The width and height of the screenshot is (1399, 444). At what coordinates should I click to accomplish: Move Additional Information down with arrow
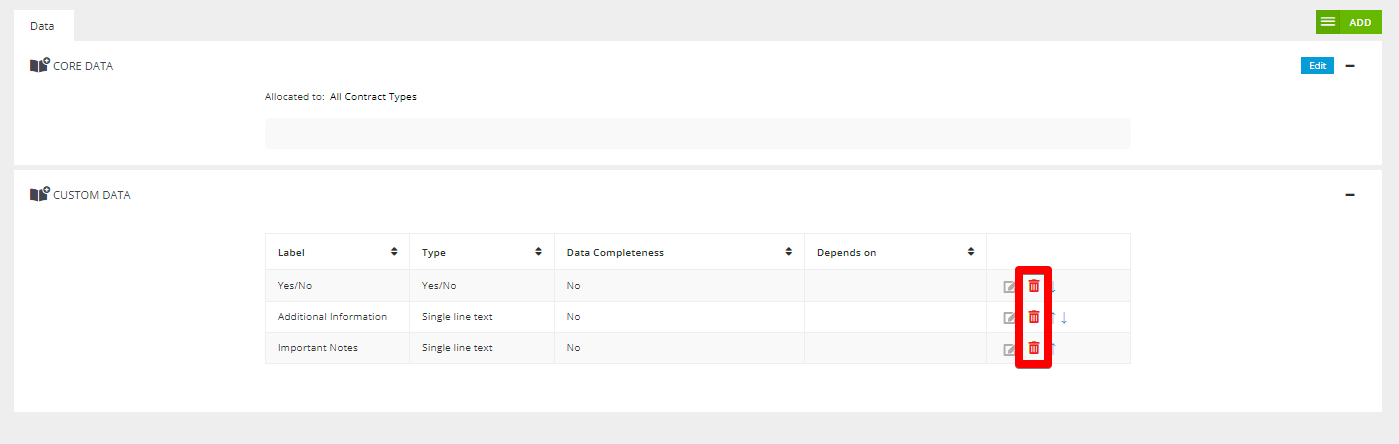[x=1064, y=318]
